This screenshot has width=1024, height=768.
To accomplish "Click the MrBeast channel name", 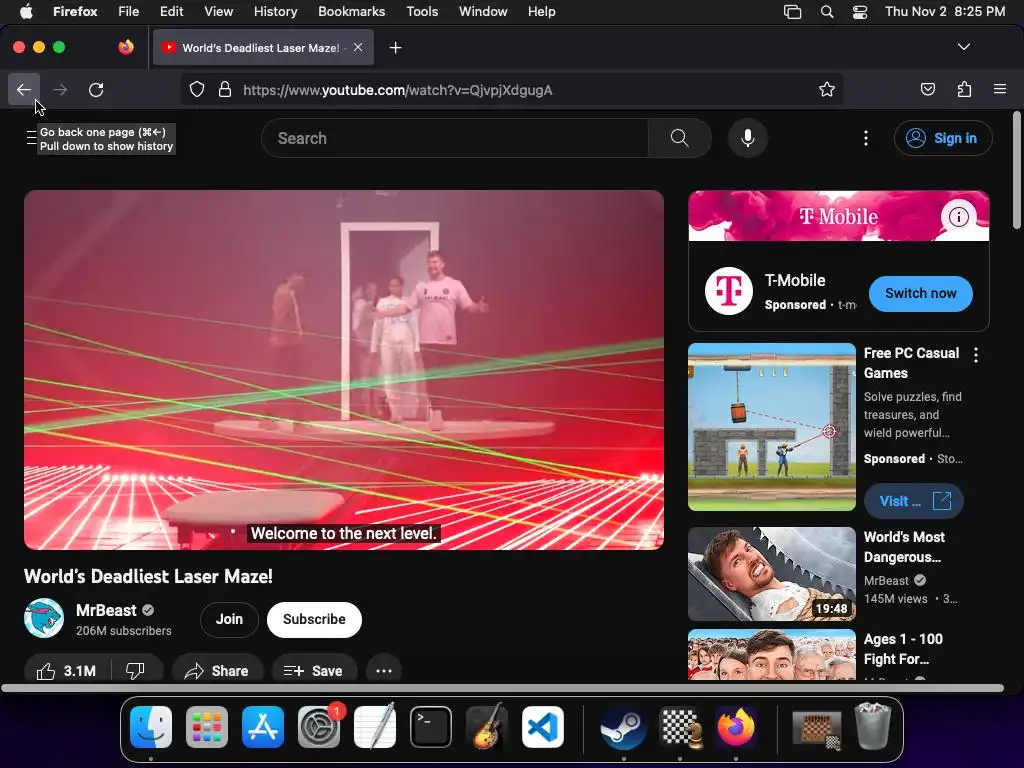I will tap(106, 610).
